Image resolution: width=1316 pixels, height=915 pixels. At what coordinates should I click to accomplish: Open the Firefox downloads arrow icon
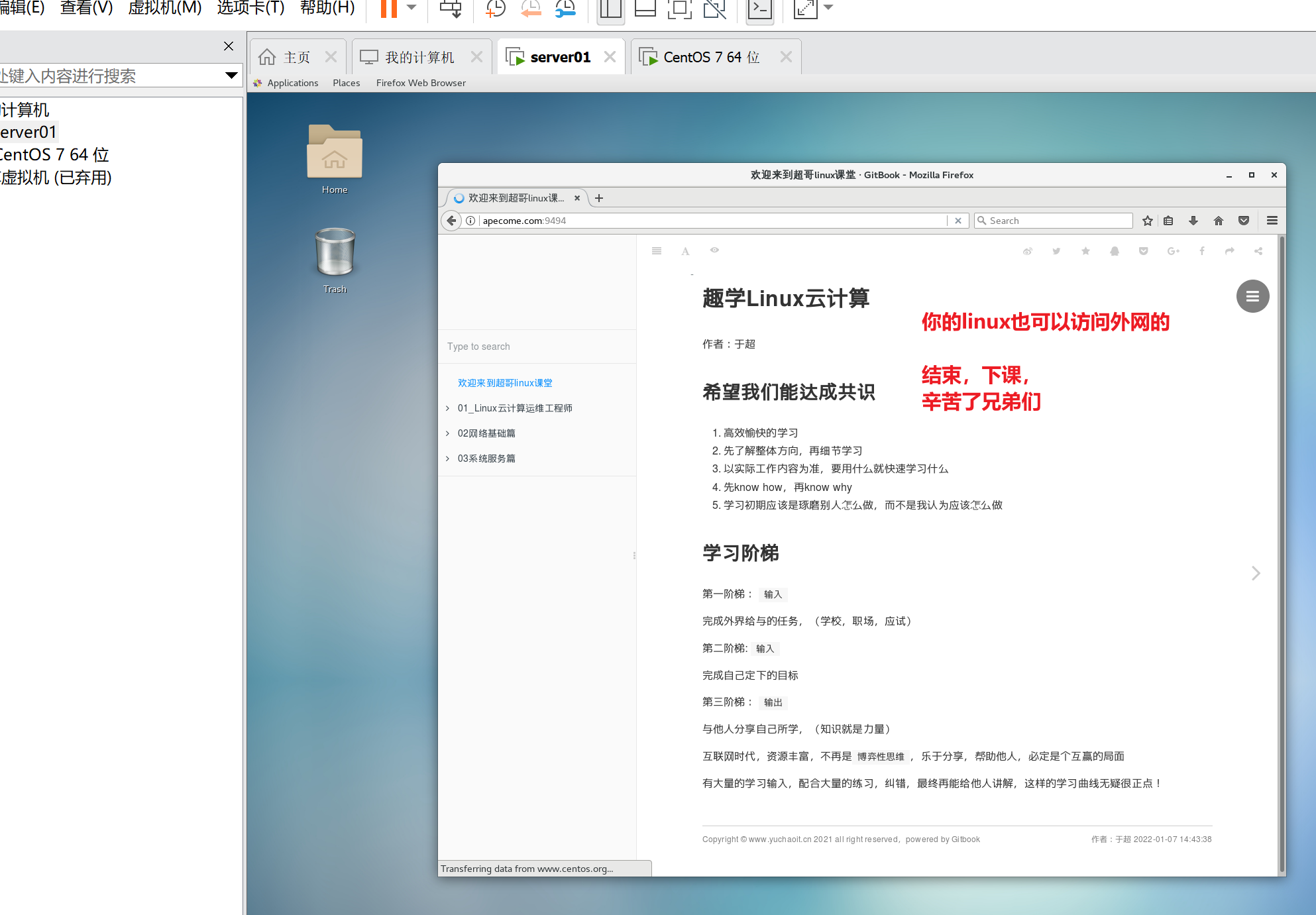(x=1193, y=221)
